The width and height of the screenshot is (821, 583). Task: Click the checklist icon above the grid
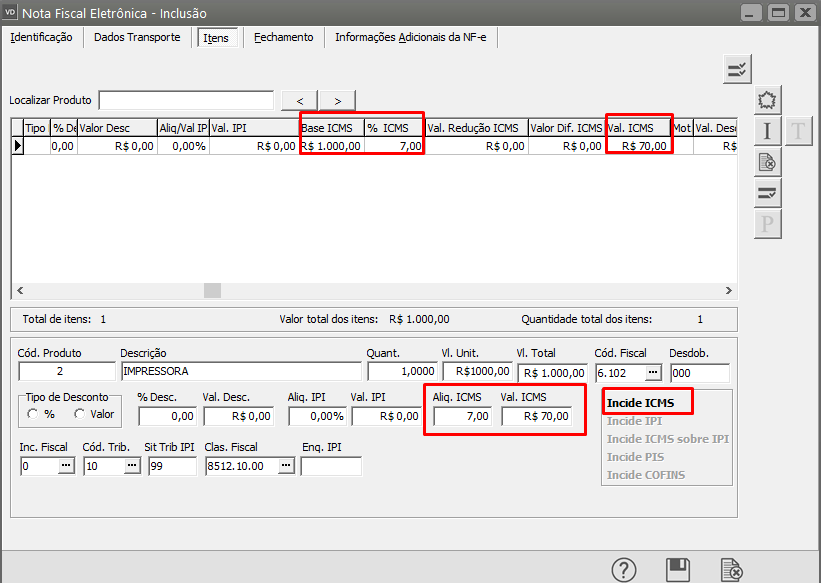[x=737, y=69]
